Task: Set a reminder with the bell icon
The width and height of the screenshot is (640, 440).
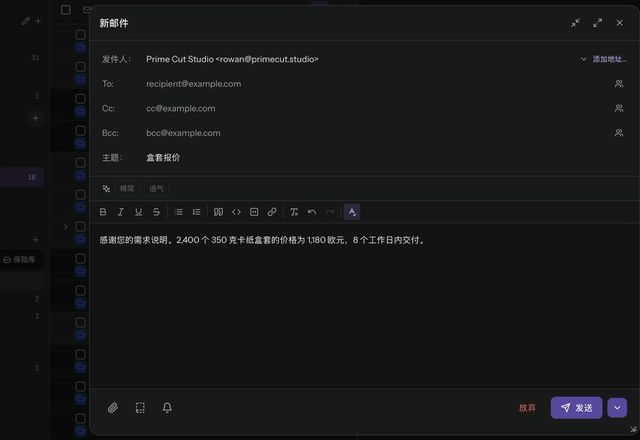Action: pos(167,408)
